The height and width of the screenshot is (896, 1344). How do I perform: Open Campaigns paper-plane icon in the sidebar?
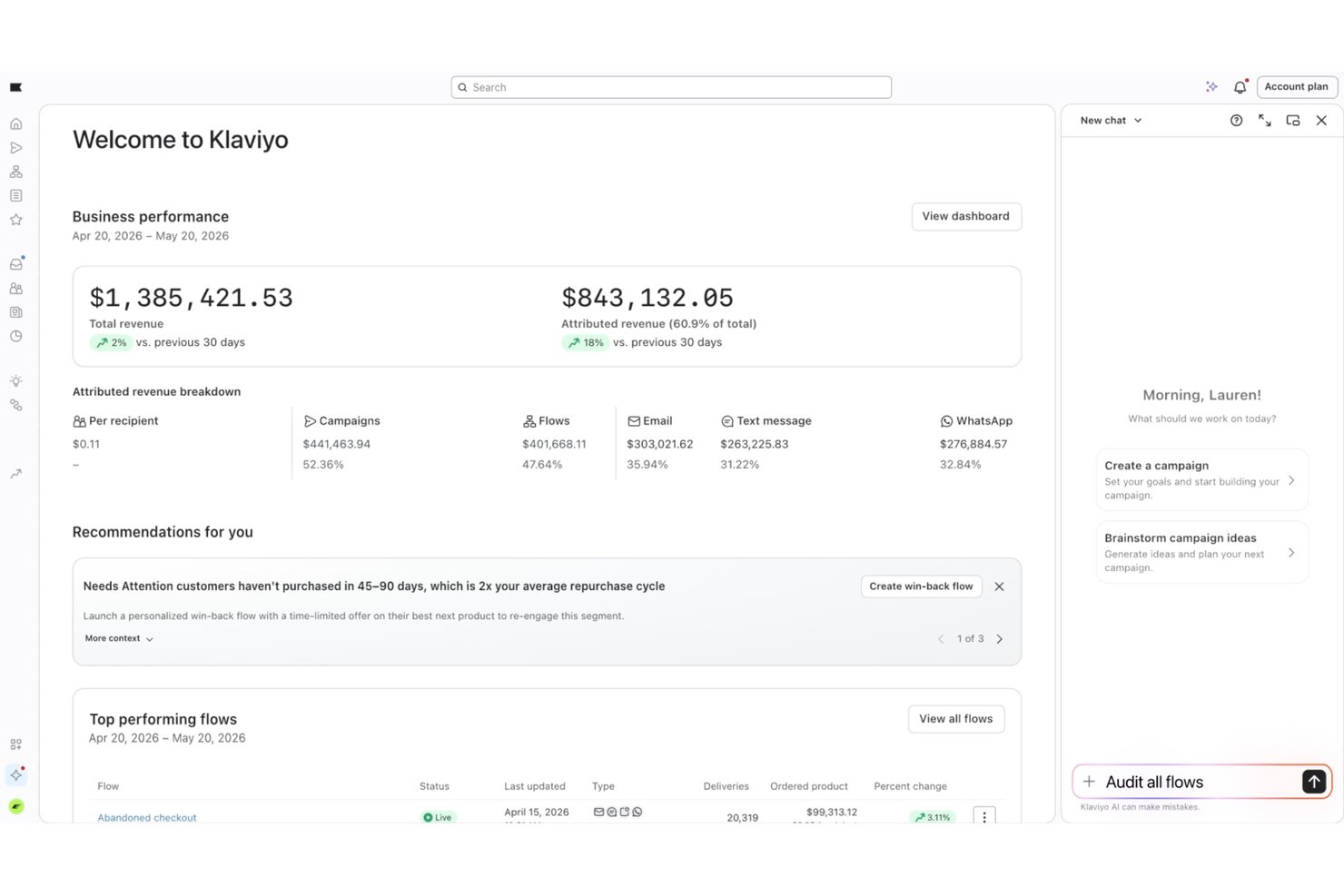point(15,147)
